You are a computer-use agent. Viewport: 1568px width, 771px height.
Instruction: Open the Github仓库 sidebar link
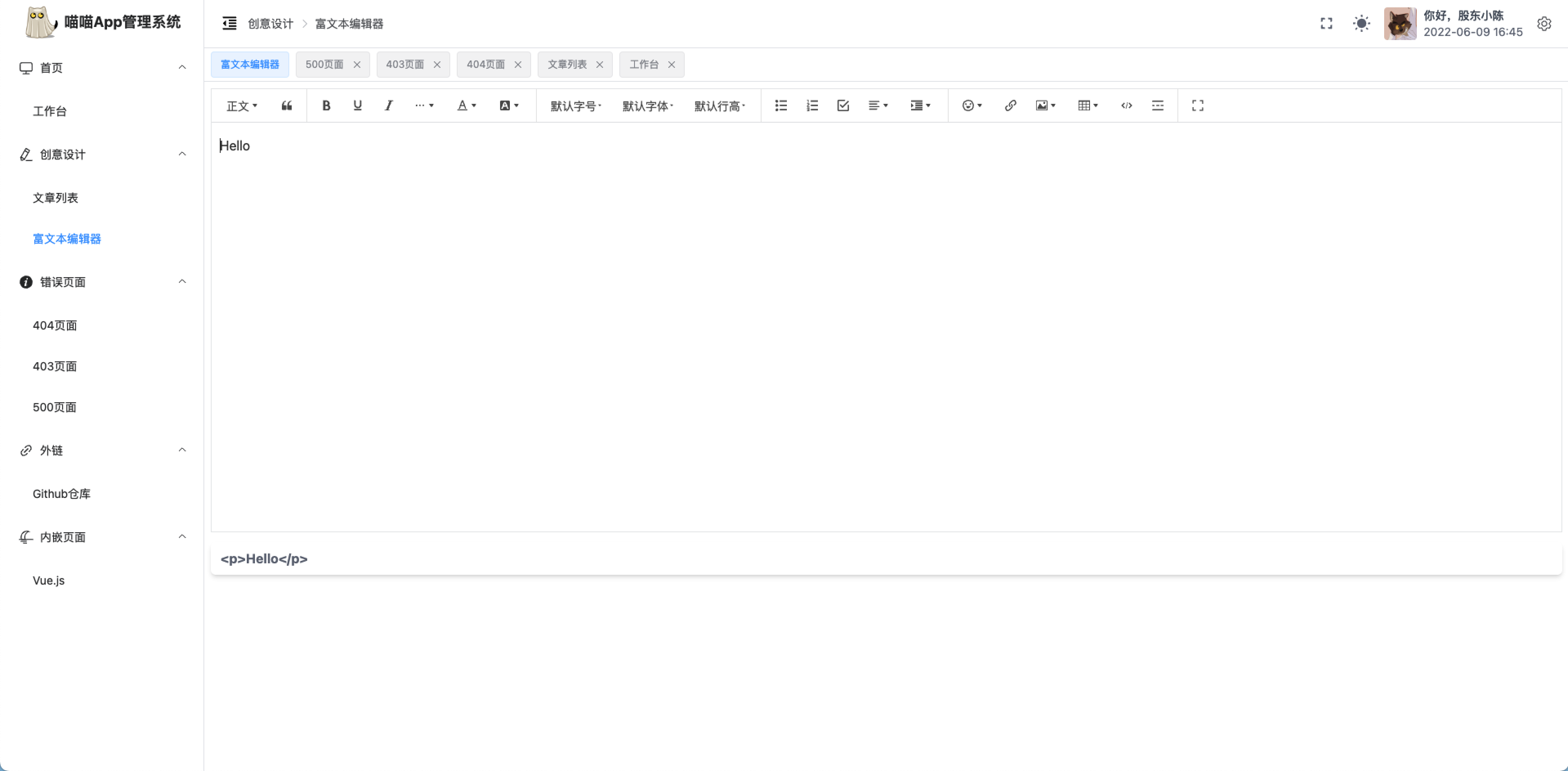[x=61, y=494]
